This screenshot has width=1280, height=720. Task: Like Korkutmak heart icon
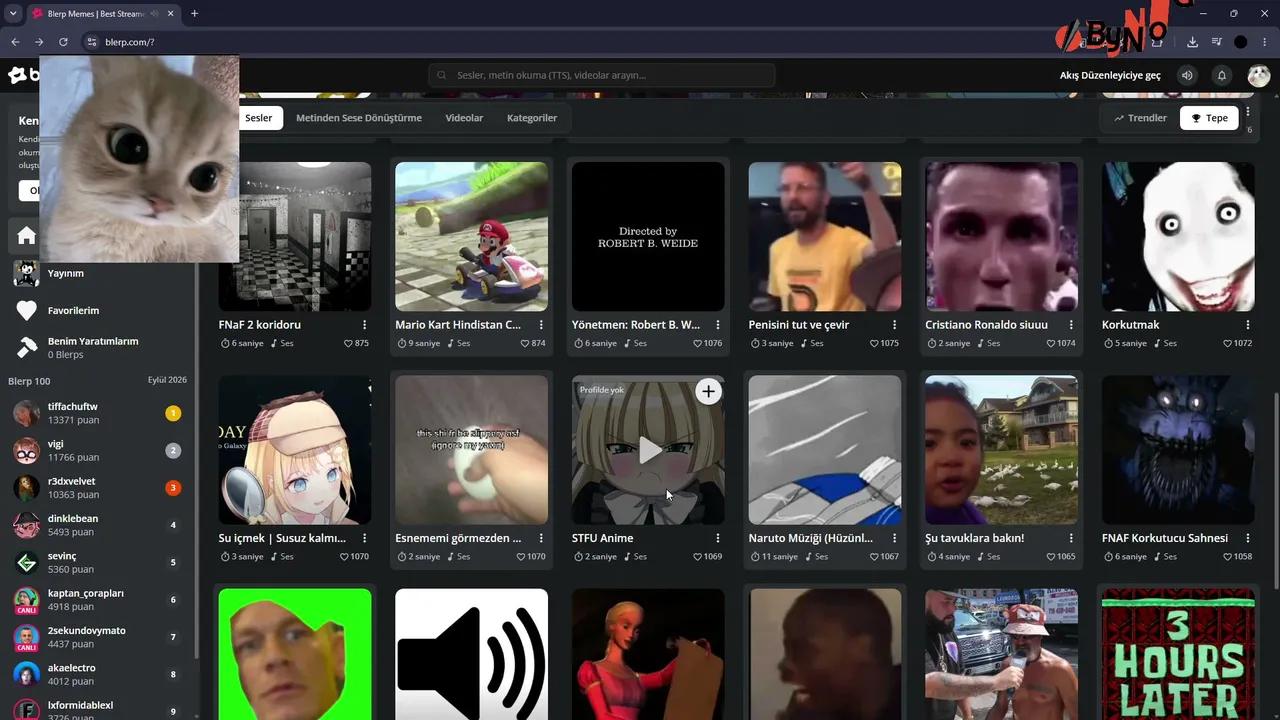[1227, 343]
